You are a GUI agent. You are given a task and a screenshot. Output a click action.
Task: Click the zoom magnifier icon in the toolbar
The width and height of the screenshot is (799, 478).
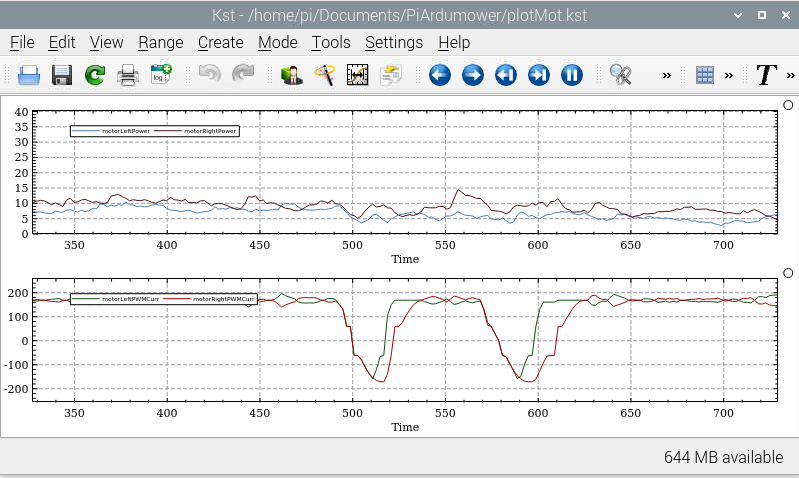pyautogui.click(x=621, y=75)
